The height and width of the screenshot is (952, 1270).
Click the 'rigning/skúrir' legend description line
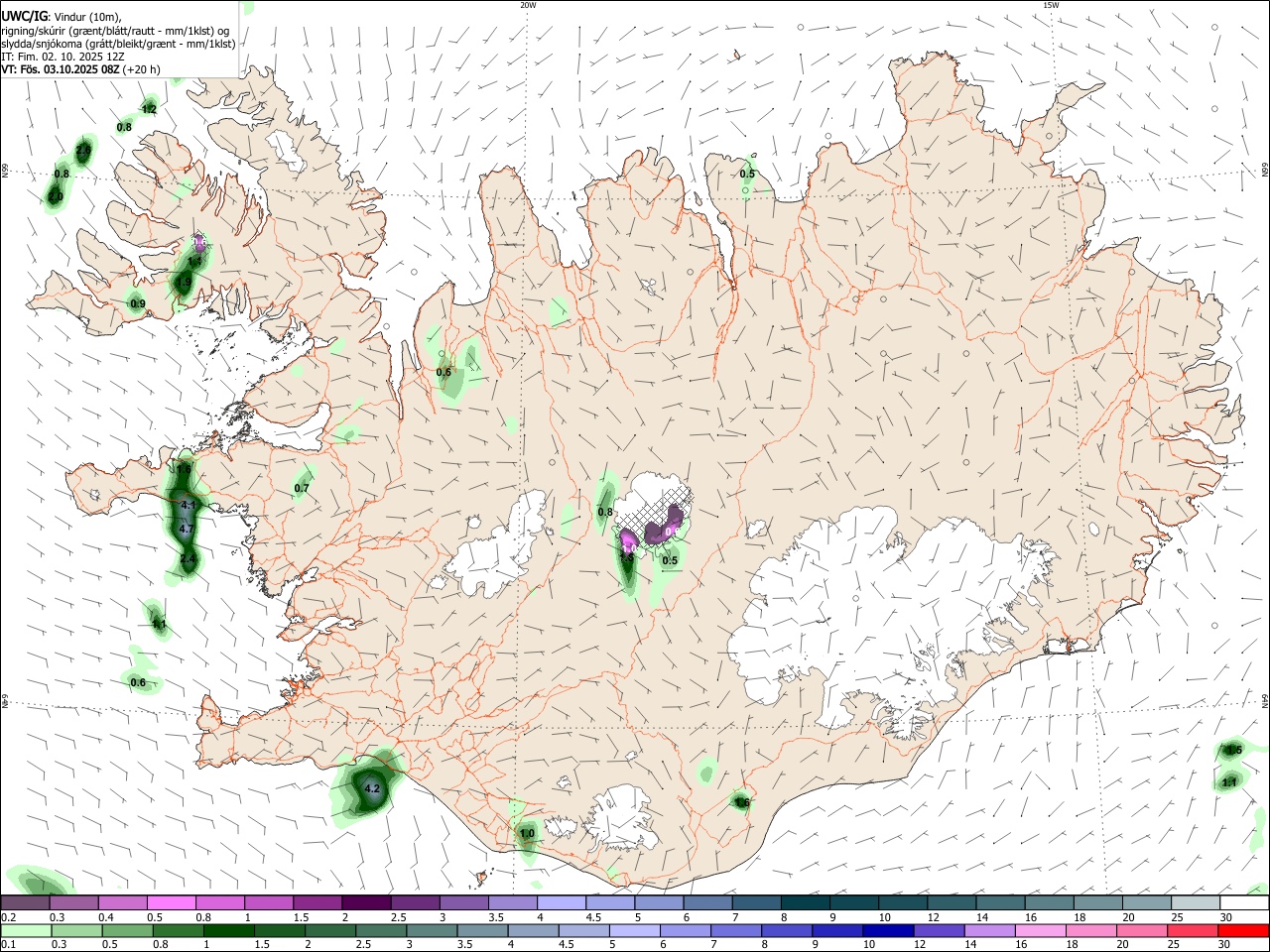click(115, 31)
